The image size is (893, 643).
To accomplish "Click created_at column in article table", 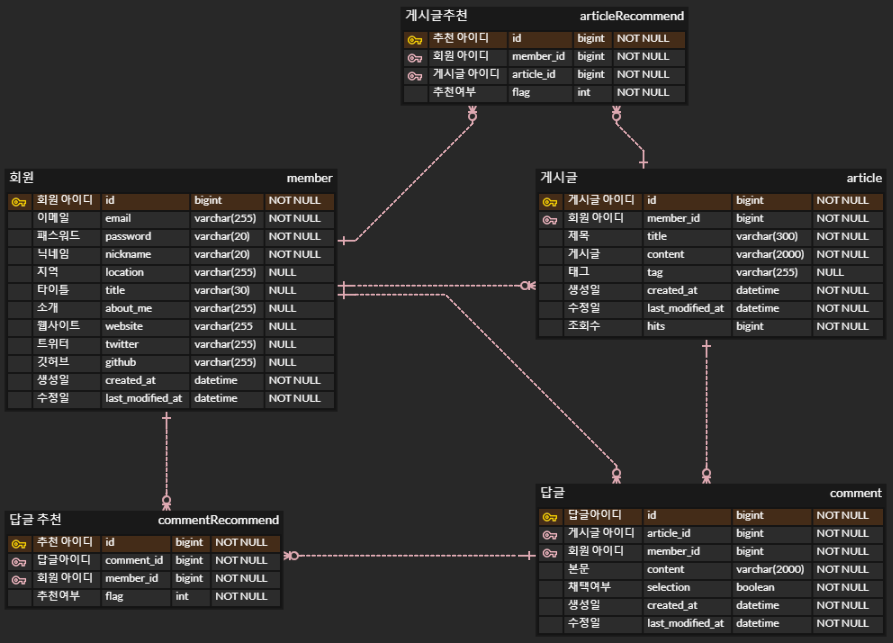I will coord(672,290).
